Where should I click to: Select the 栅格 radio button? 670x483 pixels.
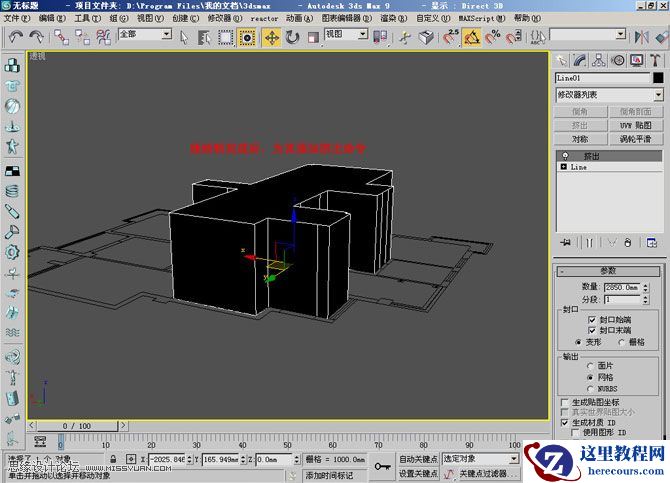pyautogui.click(x=621, y=342)
